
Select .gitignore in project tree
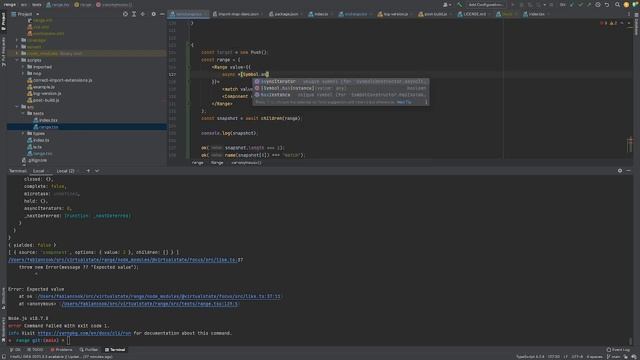click(37, 160)
